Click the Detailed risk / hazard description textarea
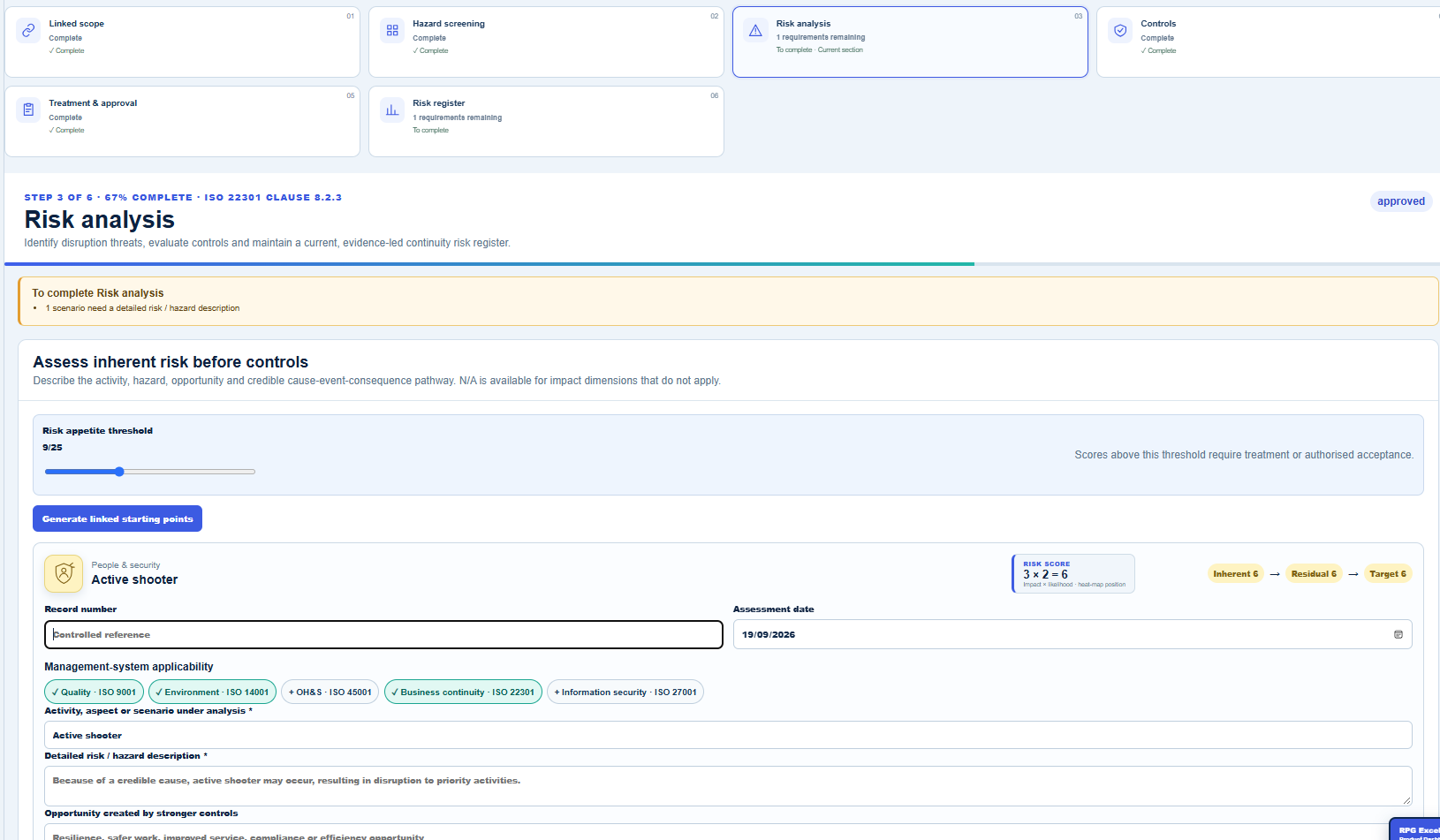The image size is (1440, 840). coord(728,785)
